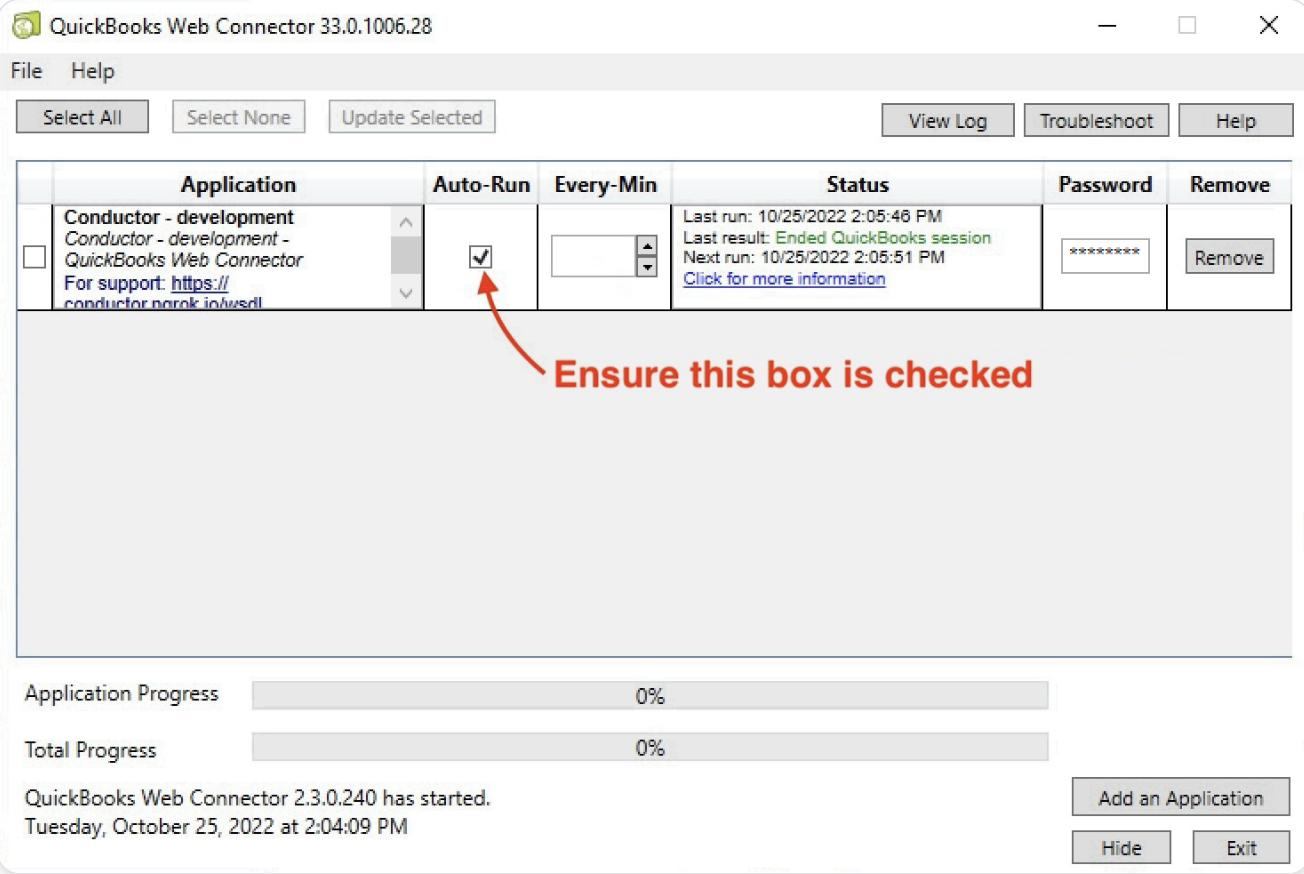
Task: Click the 'Last run: 10/25/2022 2:05:46 PM' text
Action: tap(813, 216)
